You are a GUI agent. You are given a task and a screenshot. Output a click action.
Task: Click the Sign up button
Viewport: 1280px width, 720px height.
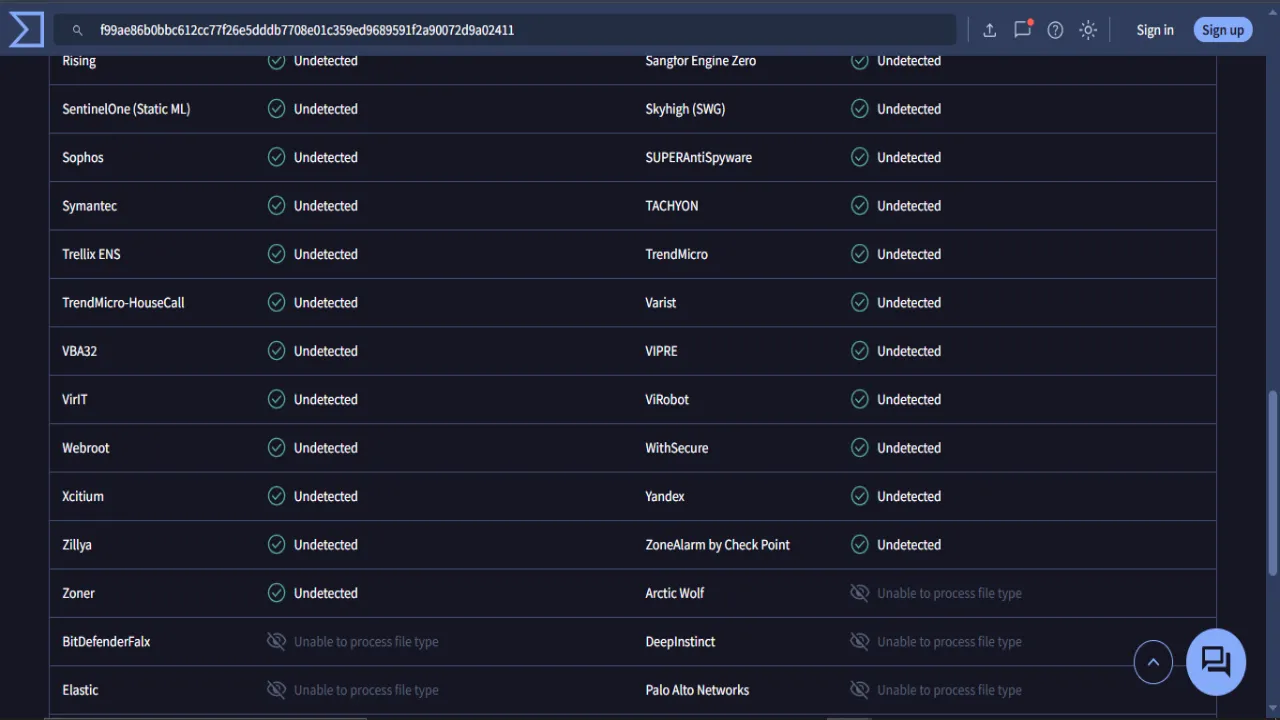pyautogui.click(x=1223, y=30)
